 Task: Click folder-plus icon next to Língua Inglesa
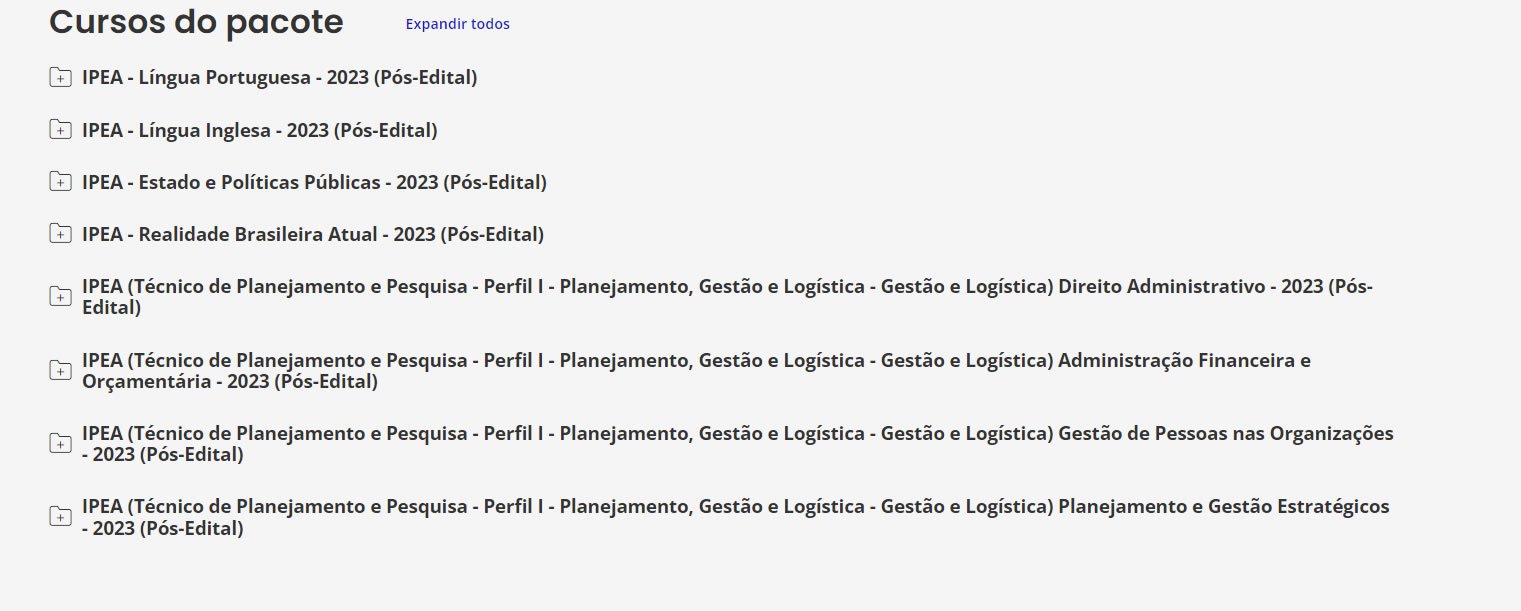click(x=60, y=130)
